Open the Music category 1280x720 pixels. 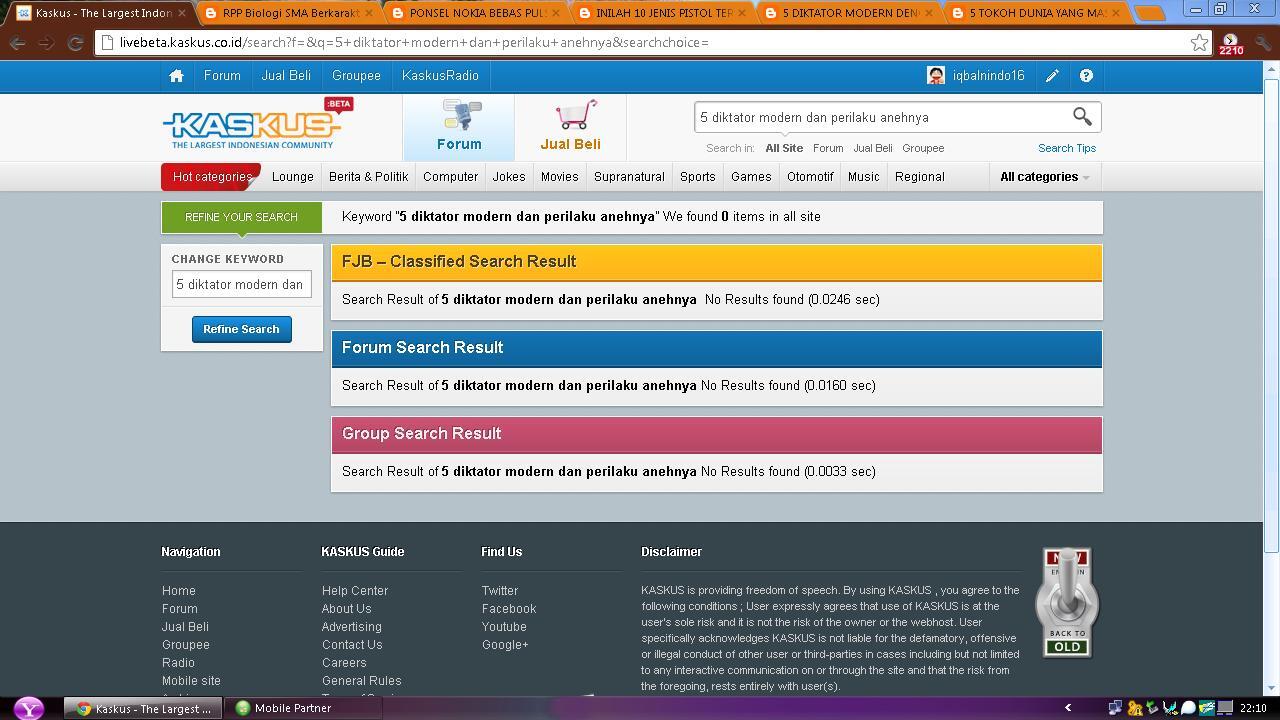coord(864,177)
